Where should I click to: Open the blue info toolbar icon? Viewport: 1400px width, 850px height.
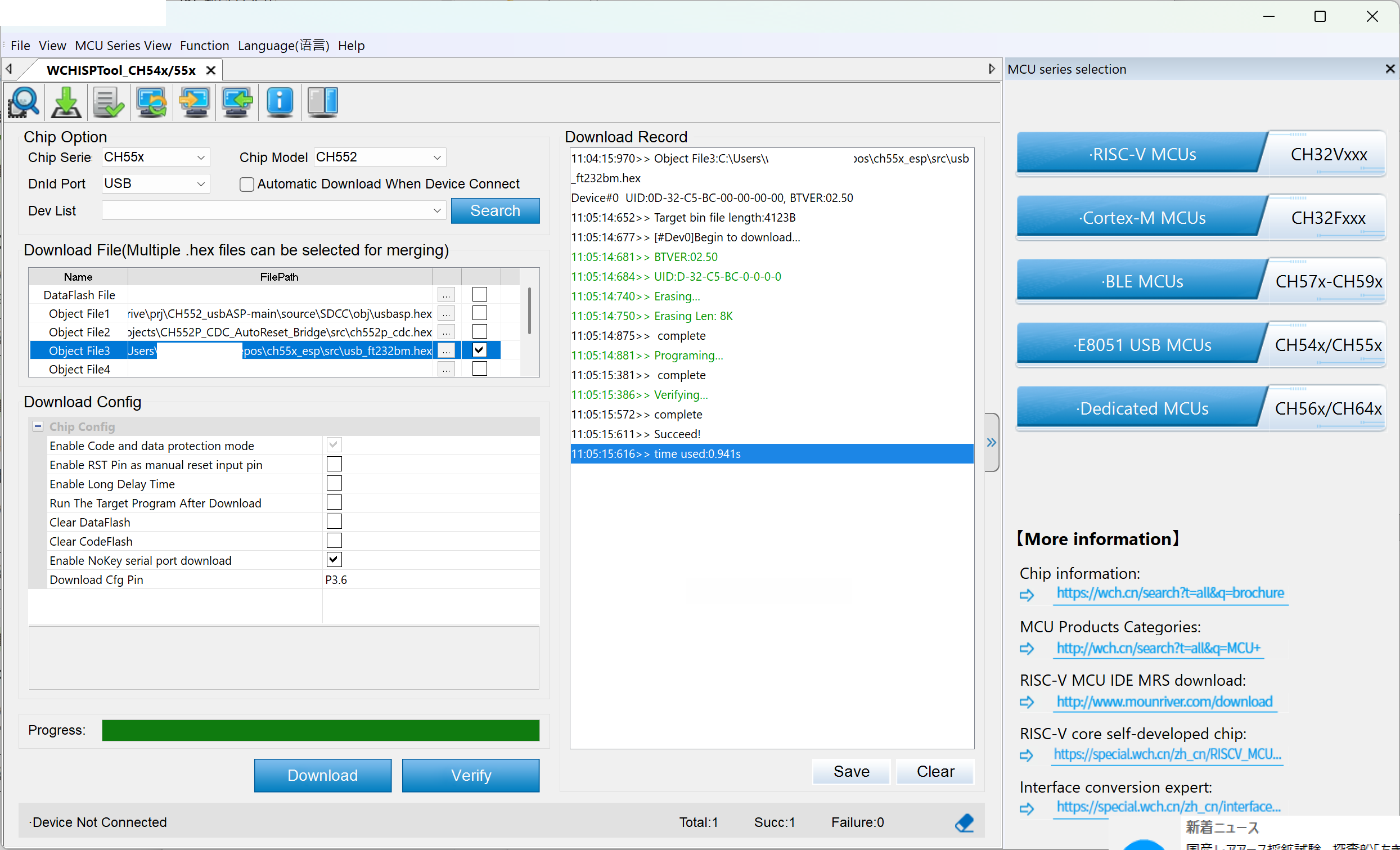tap(280, 102)
